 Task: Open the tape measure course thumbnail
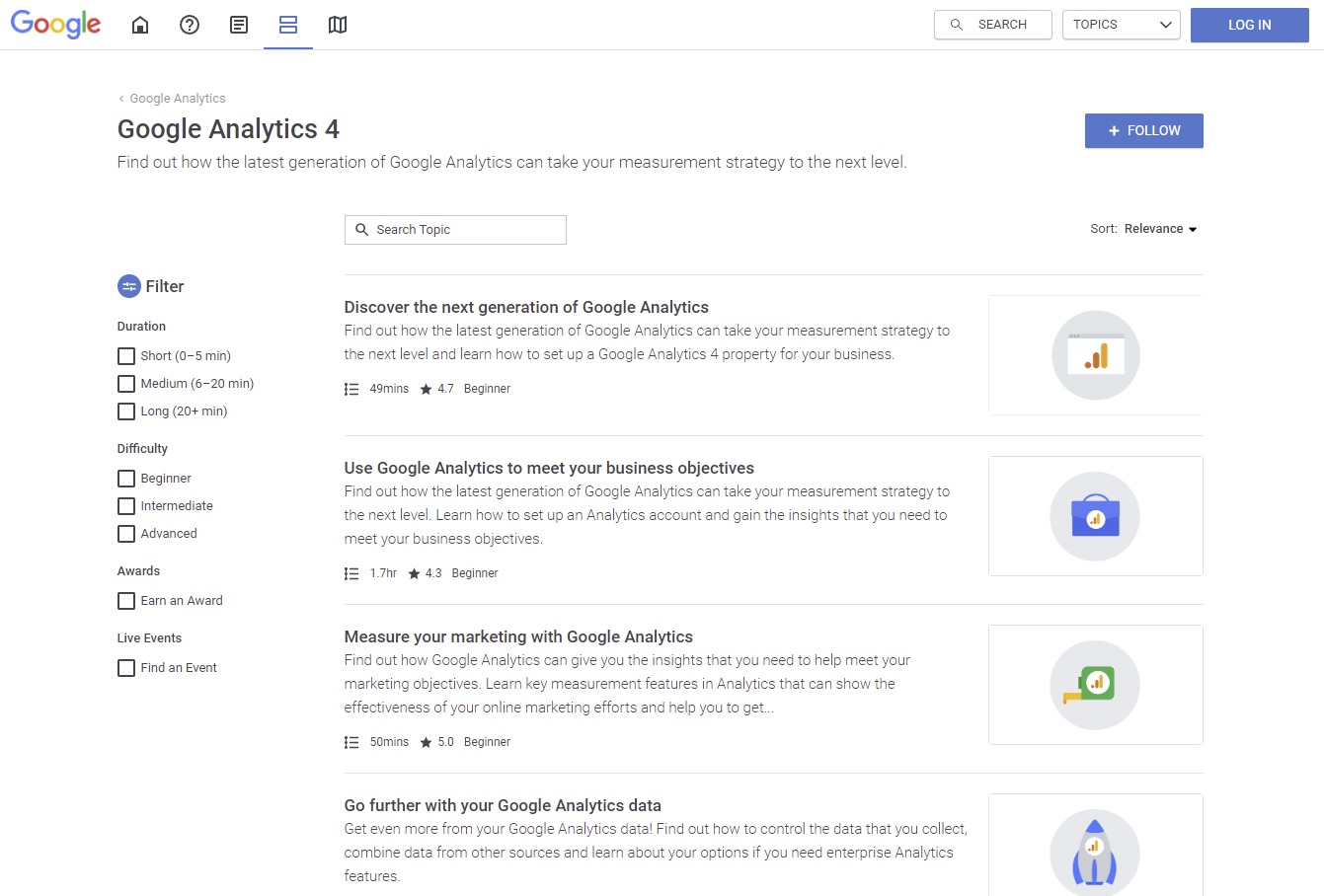click(1096, 685)
